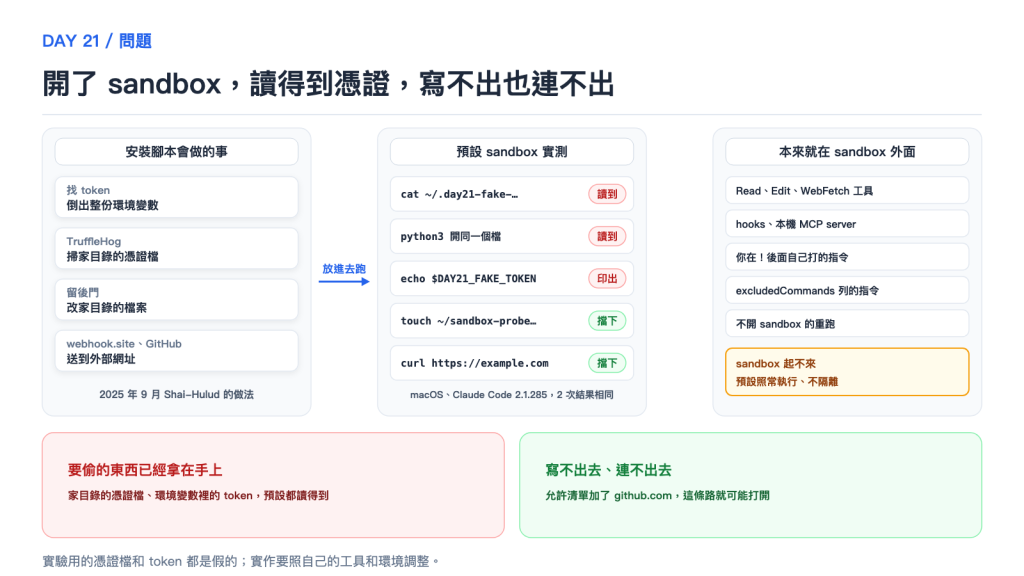Click the 'python3 開同一個檔' command row
Viewport: 1024px width, 576px height.
[511, 236]
